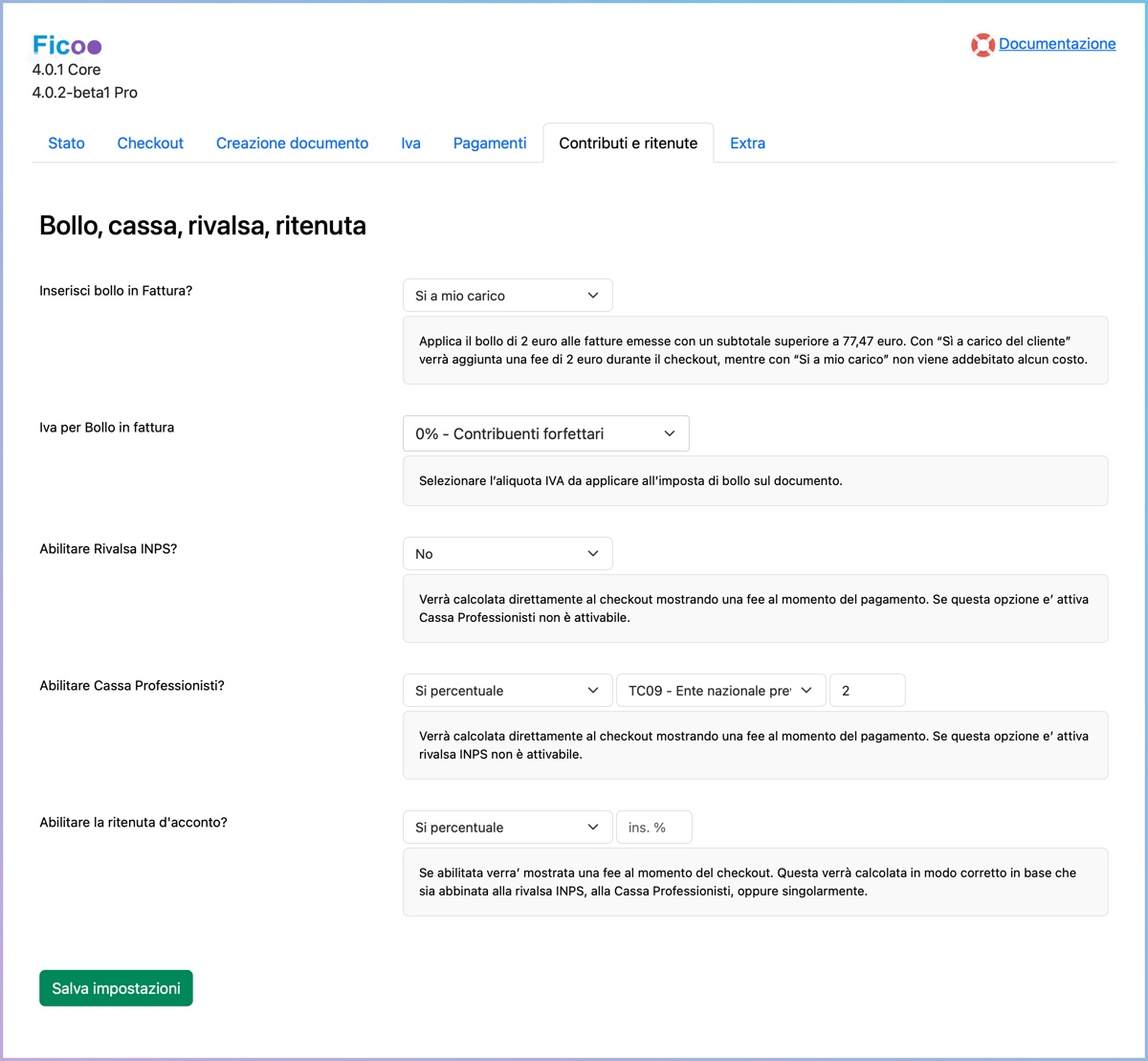Viewport: 1148px width, 1061px height.
Task: Open the Extra tab
Action: coord(747,144)
